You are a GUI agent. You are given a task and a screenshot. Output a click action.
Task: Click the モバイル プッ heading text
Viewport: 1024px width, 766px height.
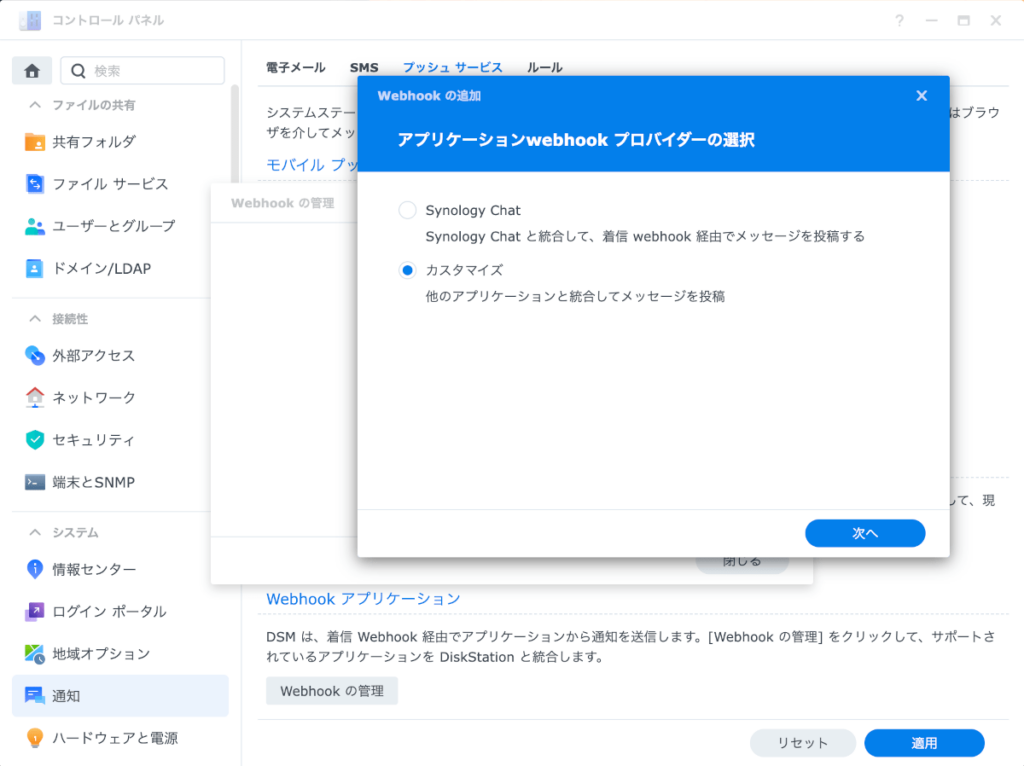click(x=312, y=165)
